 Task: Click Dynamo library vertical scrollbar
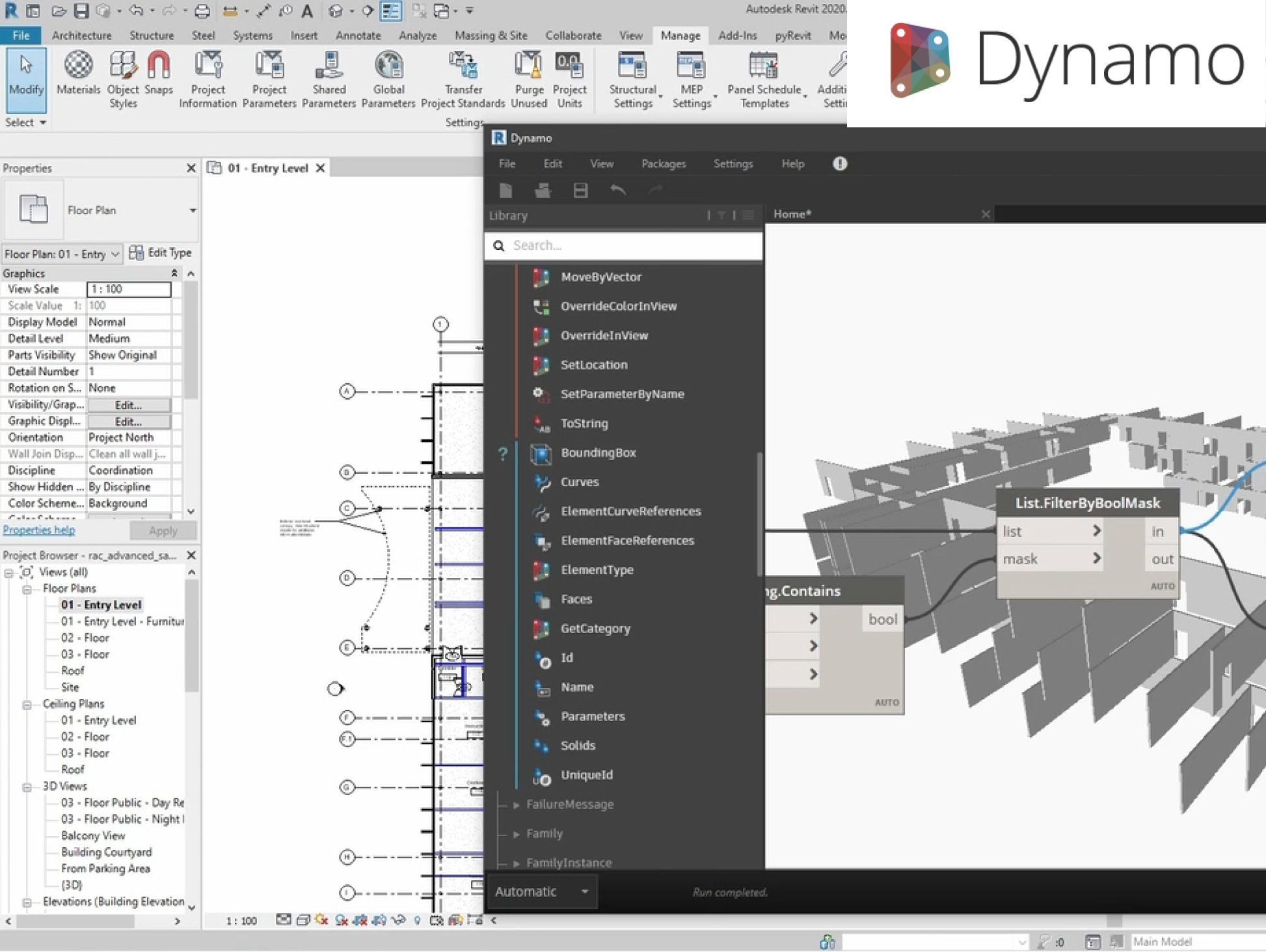coord(759,514)
